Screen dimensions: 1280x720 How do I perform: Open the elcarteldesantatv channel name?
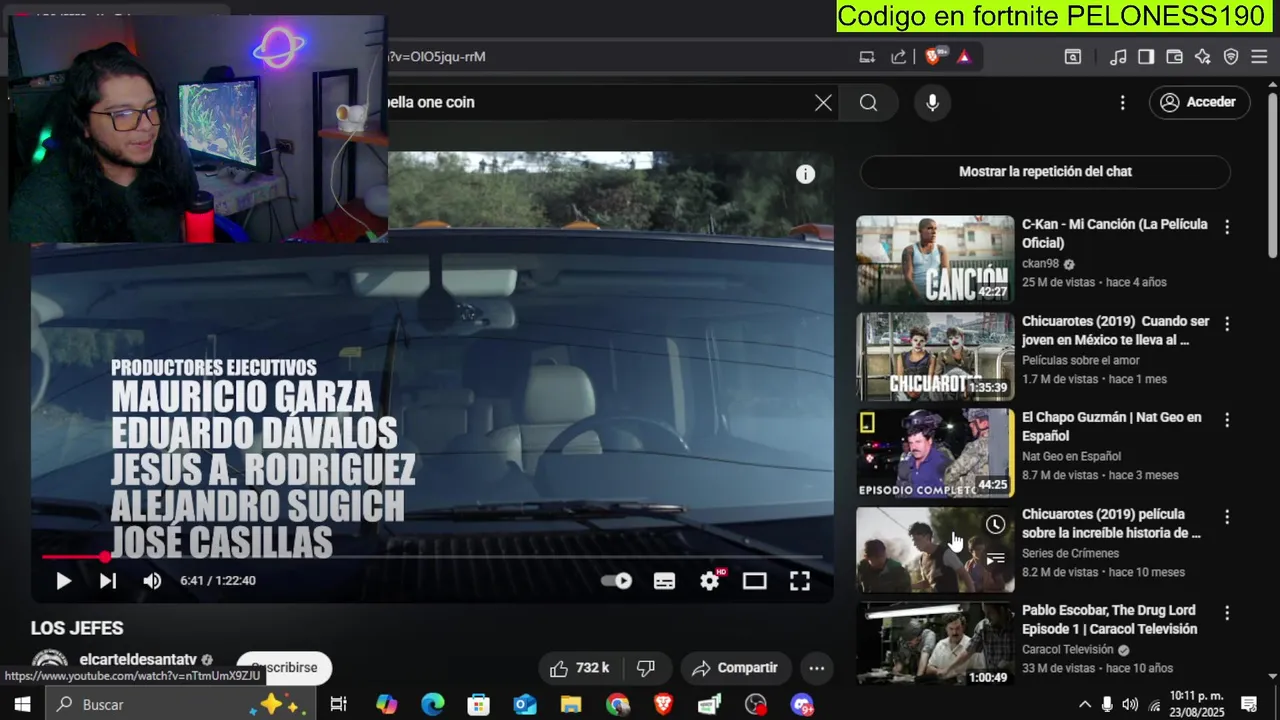[x=138, y=660]
